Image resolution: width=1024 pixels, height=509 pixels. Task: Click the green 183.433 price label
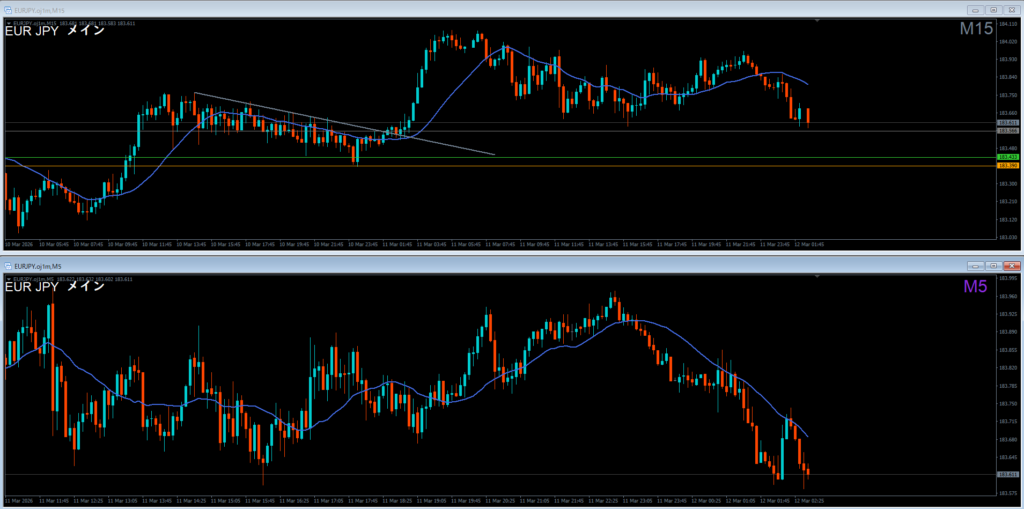point(1008,157)
